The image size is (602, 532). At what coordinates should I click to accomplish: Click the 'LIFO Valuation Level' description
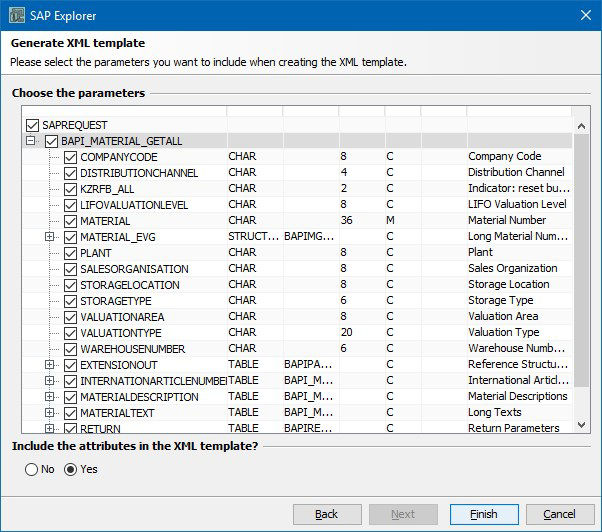pyautogui.click(x=517, y=204)
